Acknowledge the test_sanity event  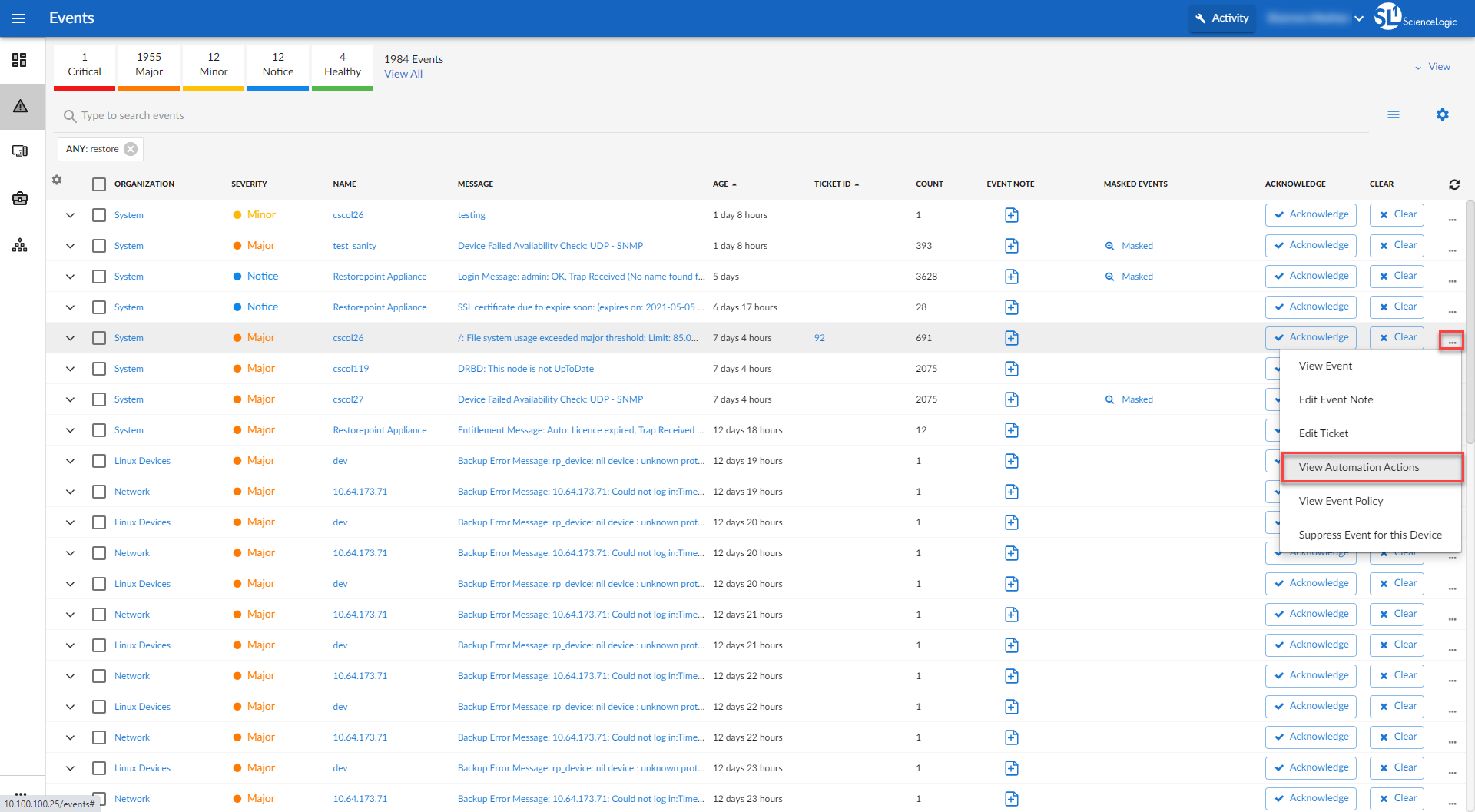click(1310, 246)
